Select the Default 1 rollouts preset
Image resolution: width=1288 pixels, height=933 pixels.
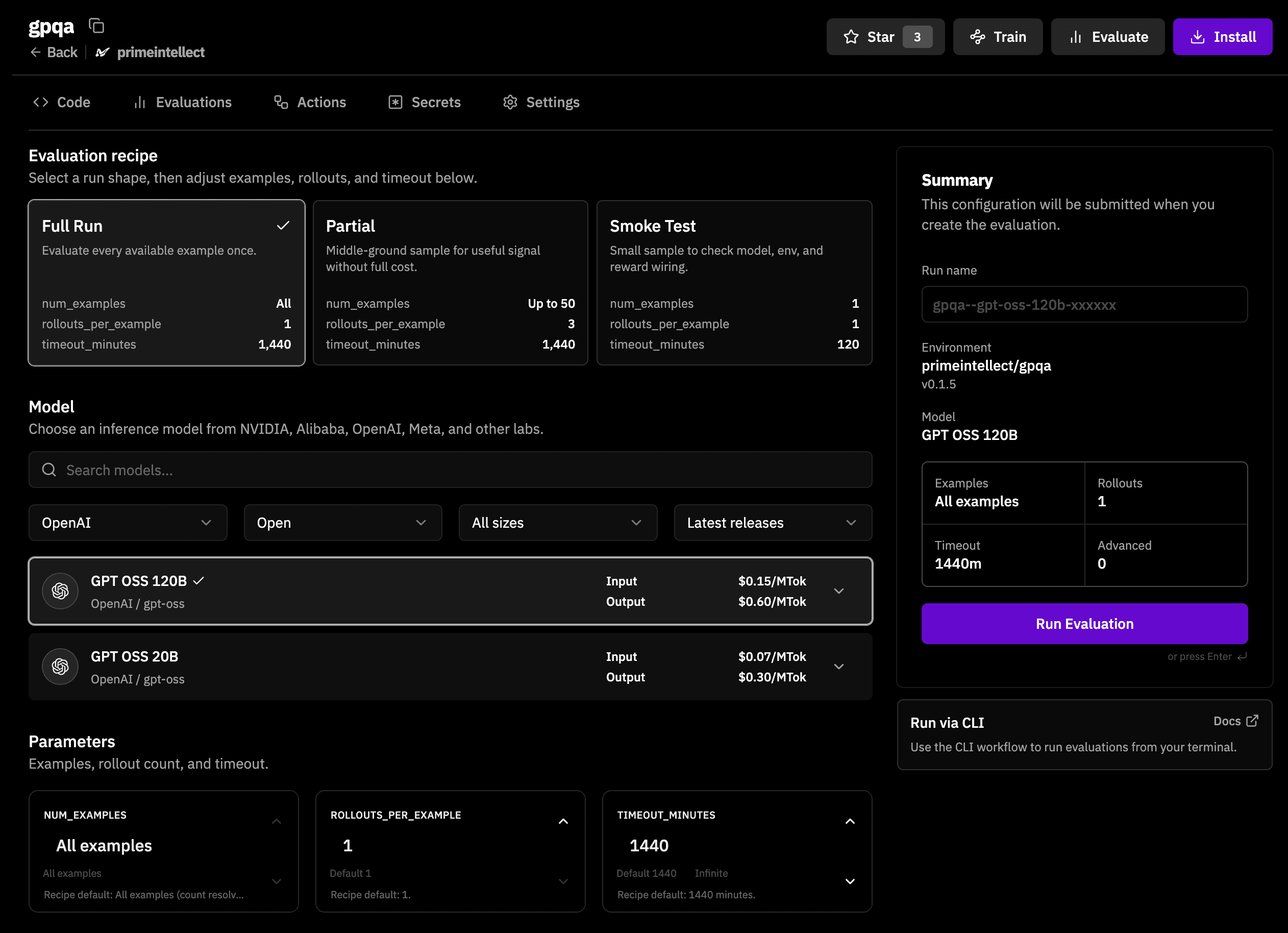point(351,873)
